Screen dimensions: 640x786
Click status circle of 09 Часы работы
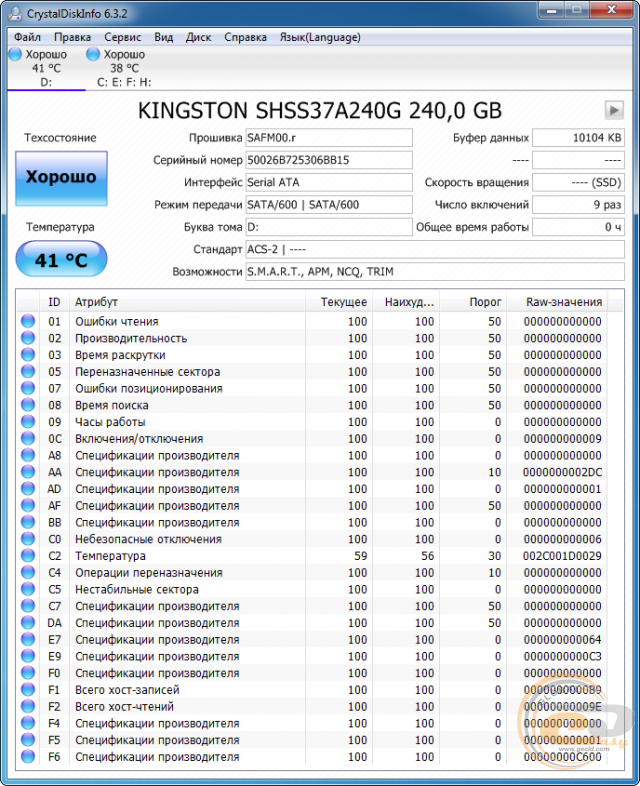[x=28, y=421]
